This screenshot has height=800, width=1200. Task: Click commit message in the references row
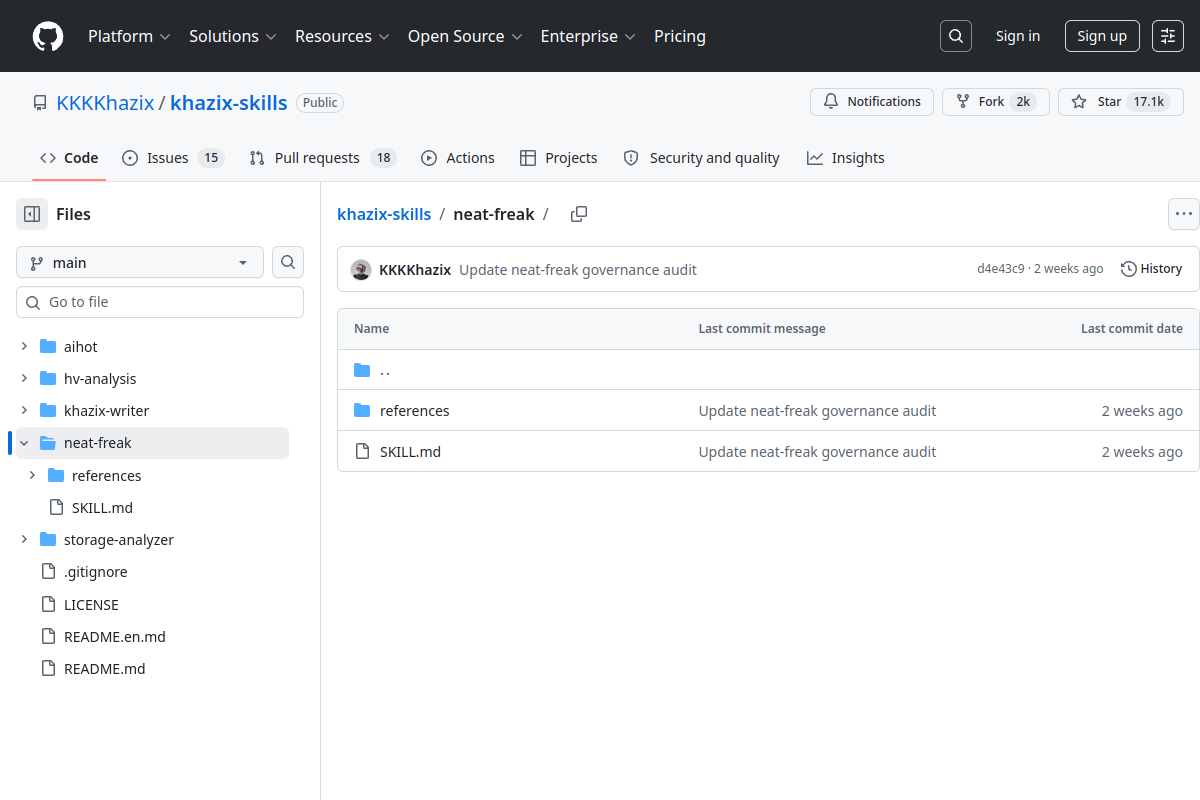[817, 411]
